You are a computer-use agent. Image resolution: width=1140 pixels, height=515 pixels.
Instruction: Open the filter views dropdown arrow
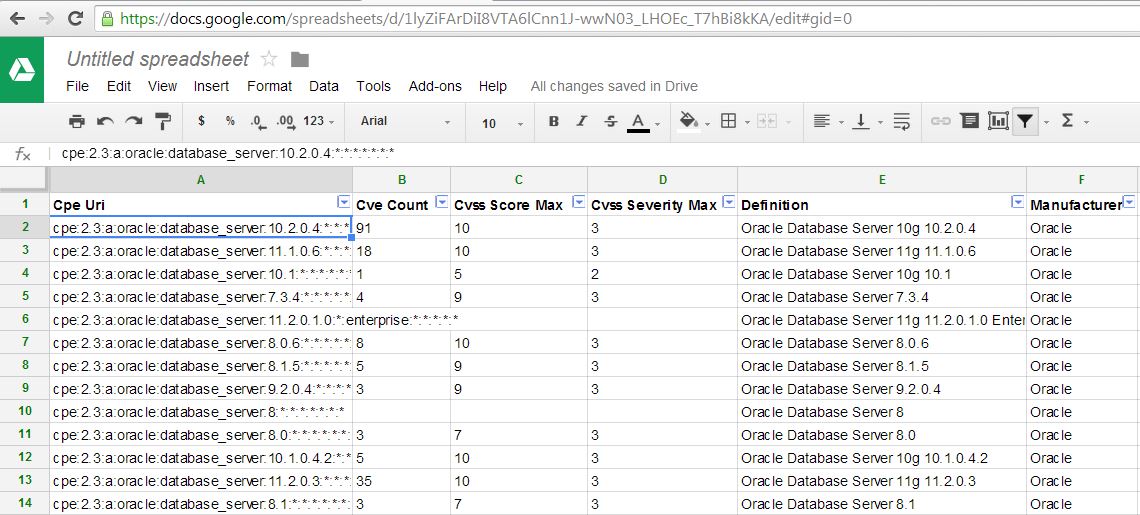tap(1046, 122)
